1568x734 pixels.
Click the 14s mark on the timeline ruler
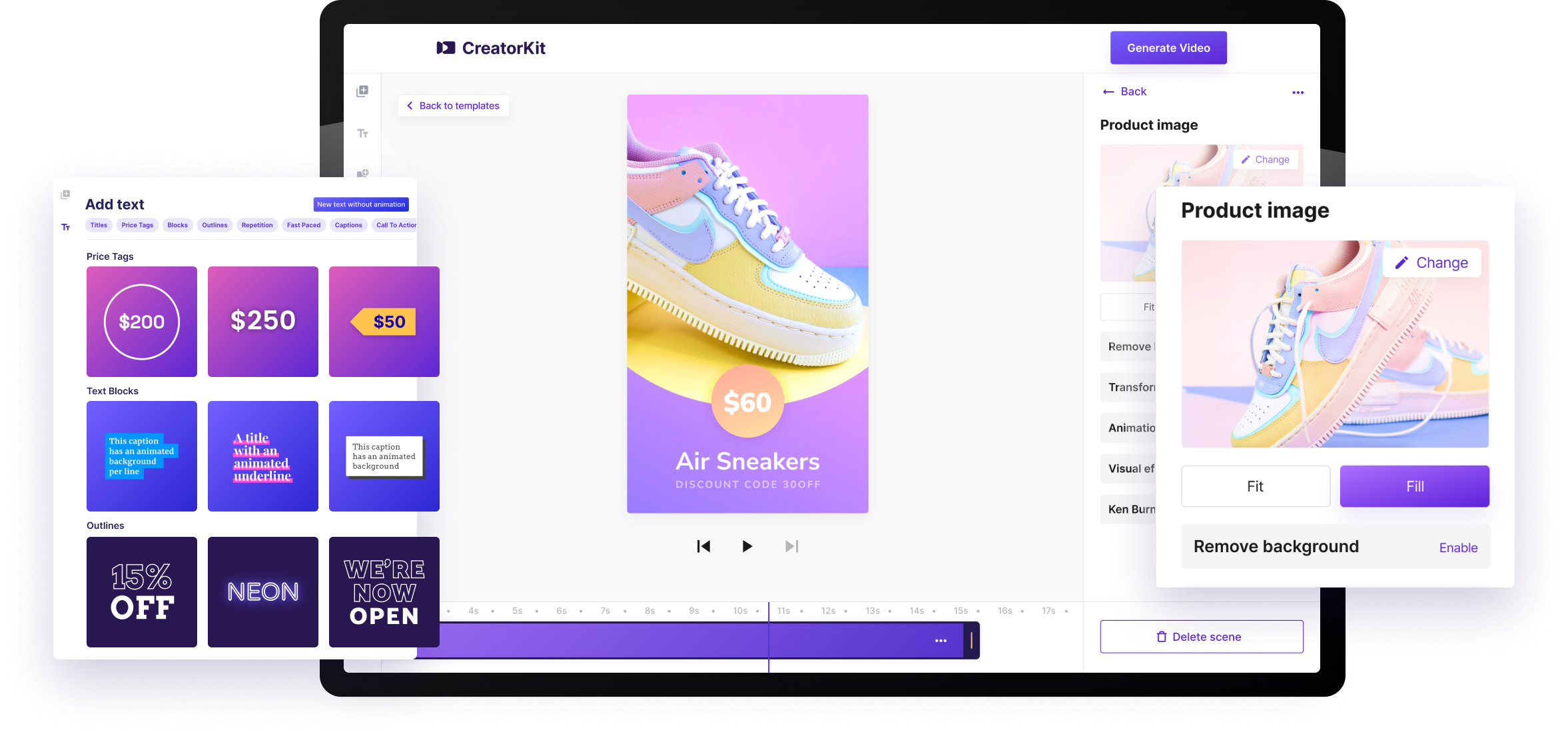pyautogui.click(x=917, y=611)
